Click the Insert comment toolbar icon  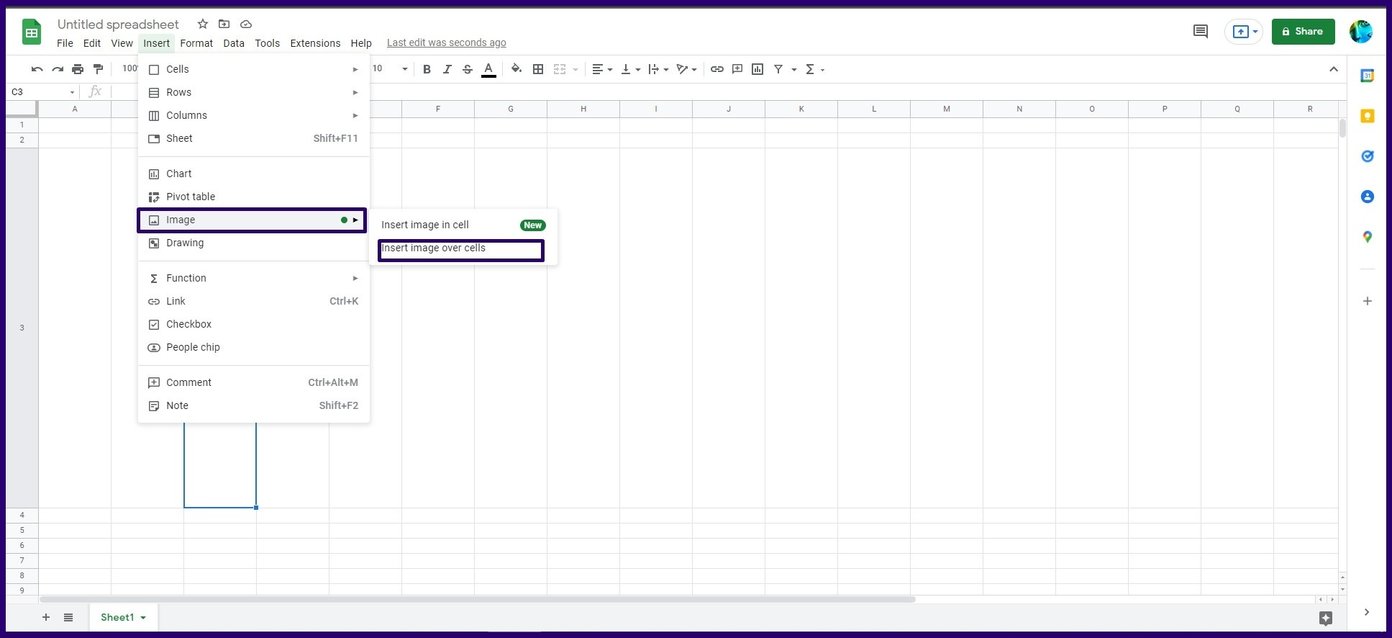coord(737,69)
